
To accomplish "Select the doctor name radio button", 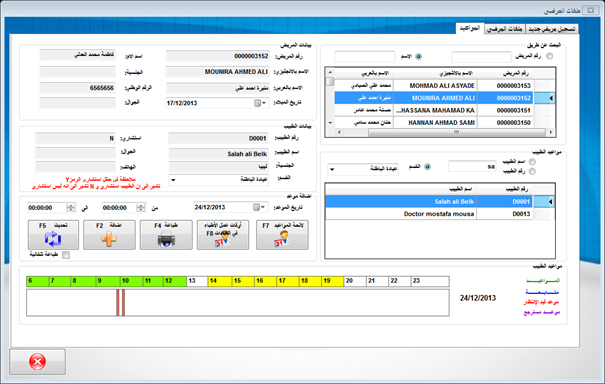I will [532, 162].
